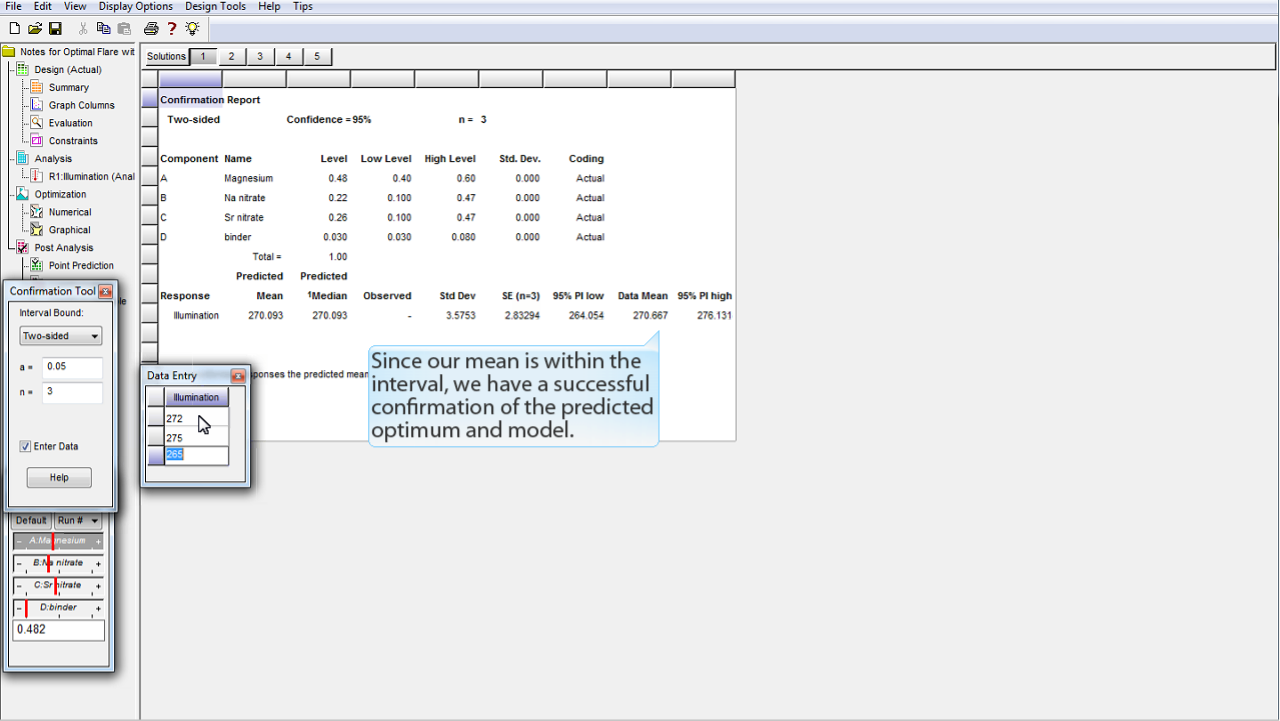Image resolution: width=1280 pixels, height=721 pixels.
Task: Open the View menu
Action: coord(75,6)
